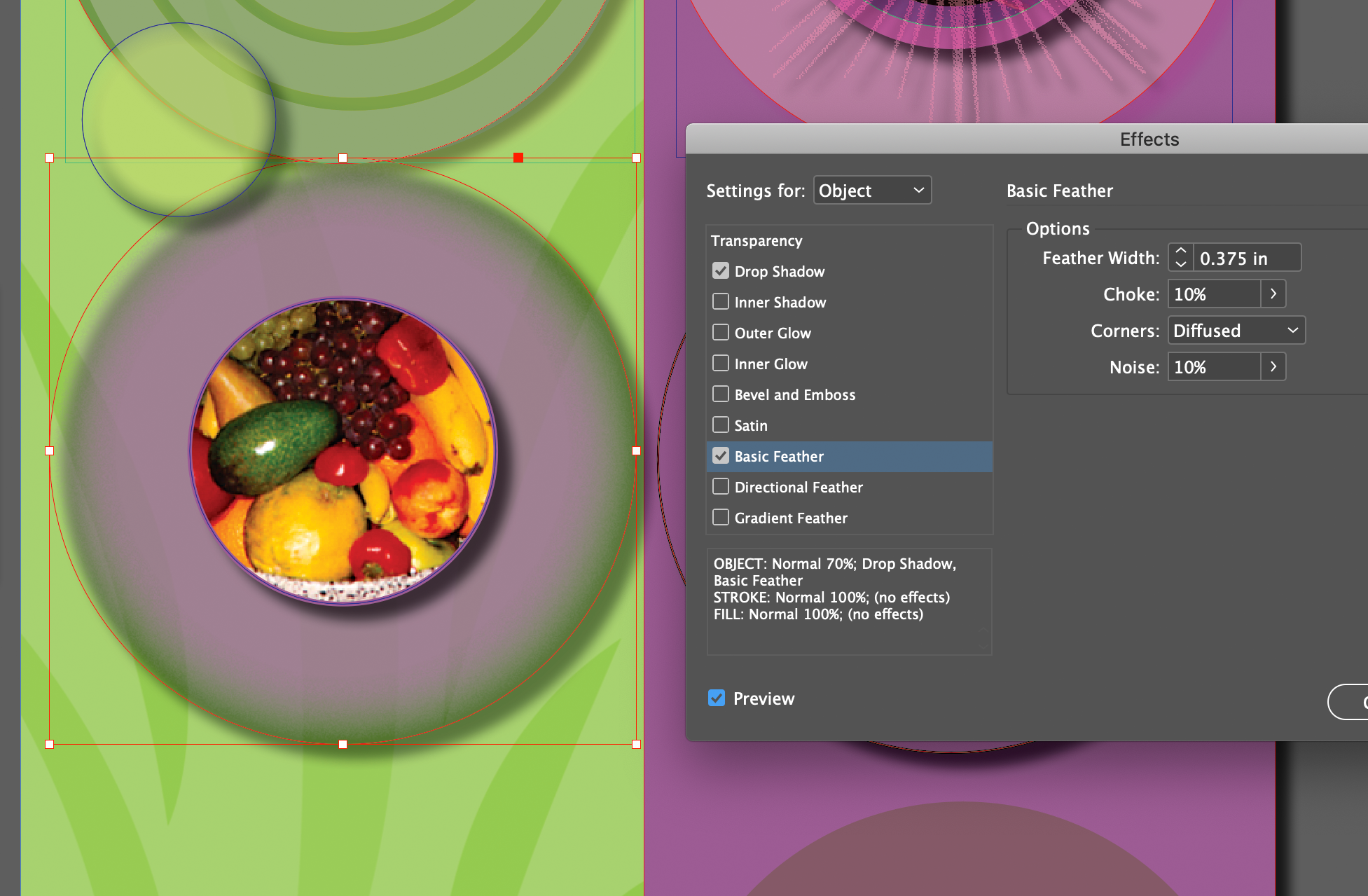Click the bottom-right selection handle

coord(636,744)
